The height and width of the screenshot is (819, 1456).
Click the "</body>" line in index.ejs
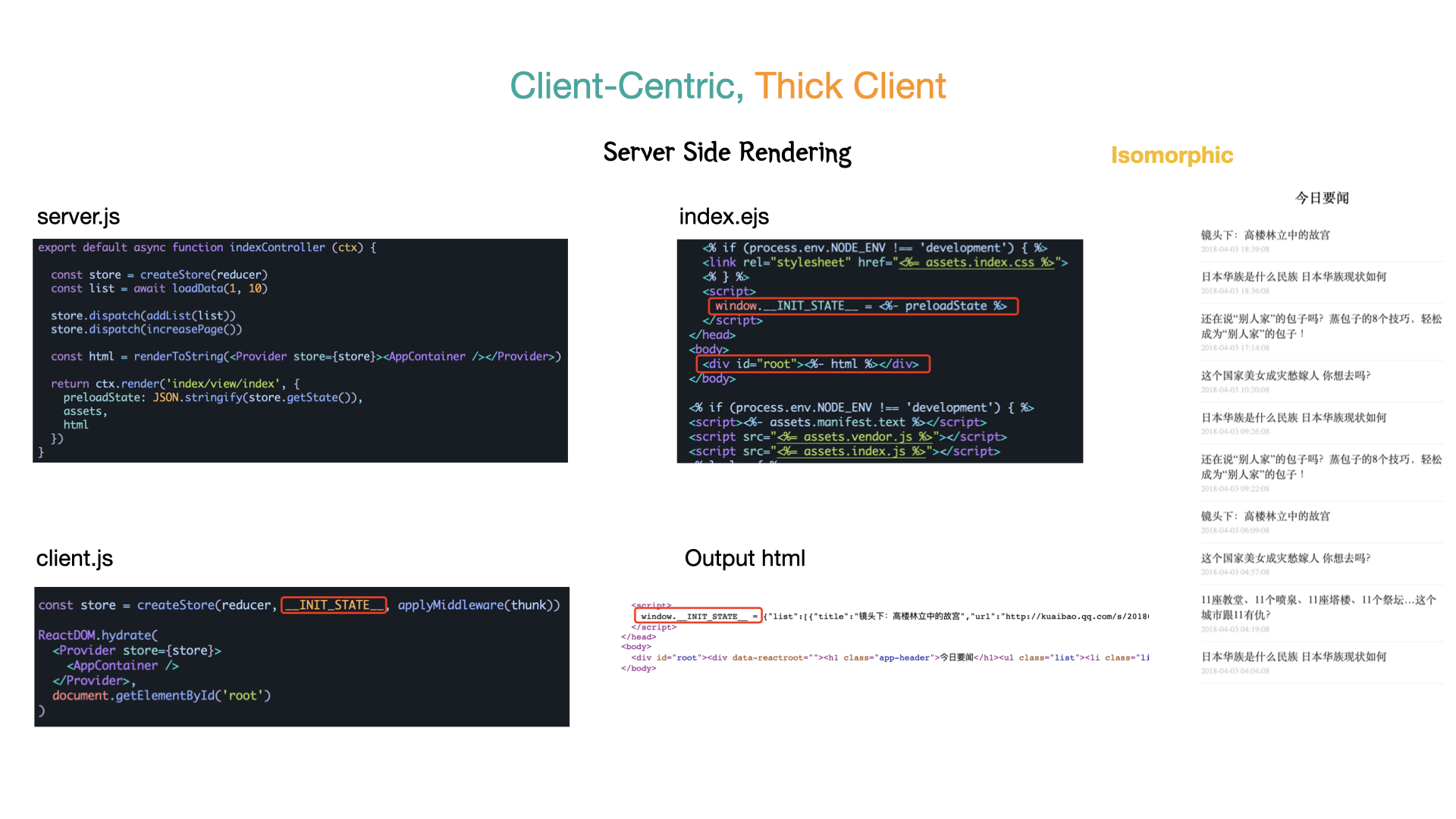712,378
